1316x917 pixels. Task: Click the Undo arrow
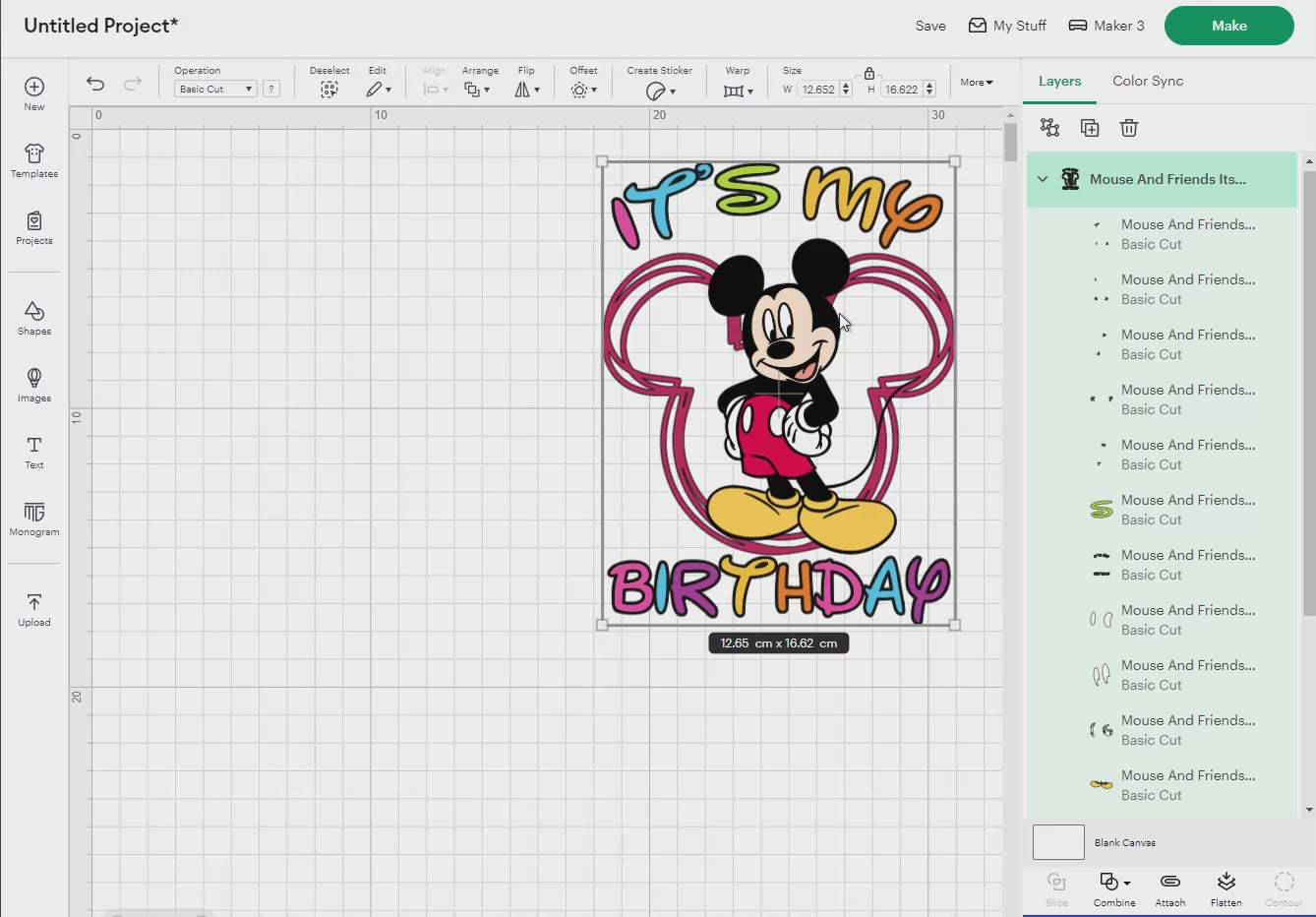click(95, 84)
